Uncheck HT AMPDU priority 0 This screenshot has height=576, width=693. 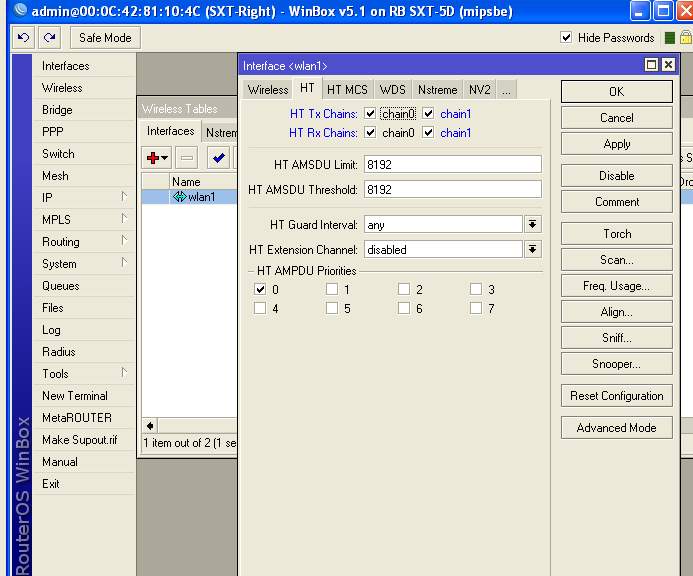point(260,289)
